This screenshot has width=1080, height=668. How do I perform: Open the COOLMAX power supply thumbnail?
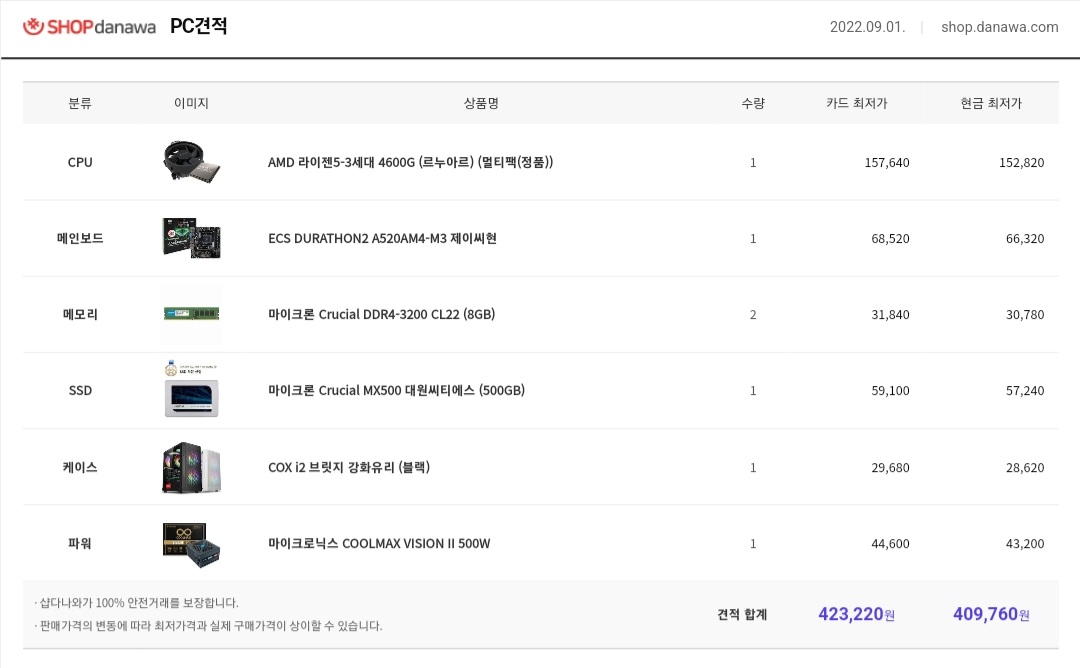tap(191, 544)
